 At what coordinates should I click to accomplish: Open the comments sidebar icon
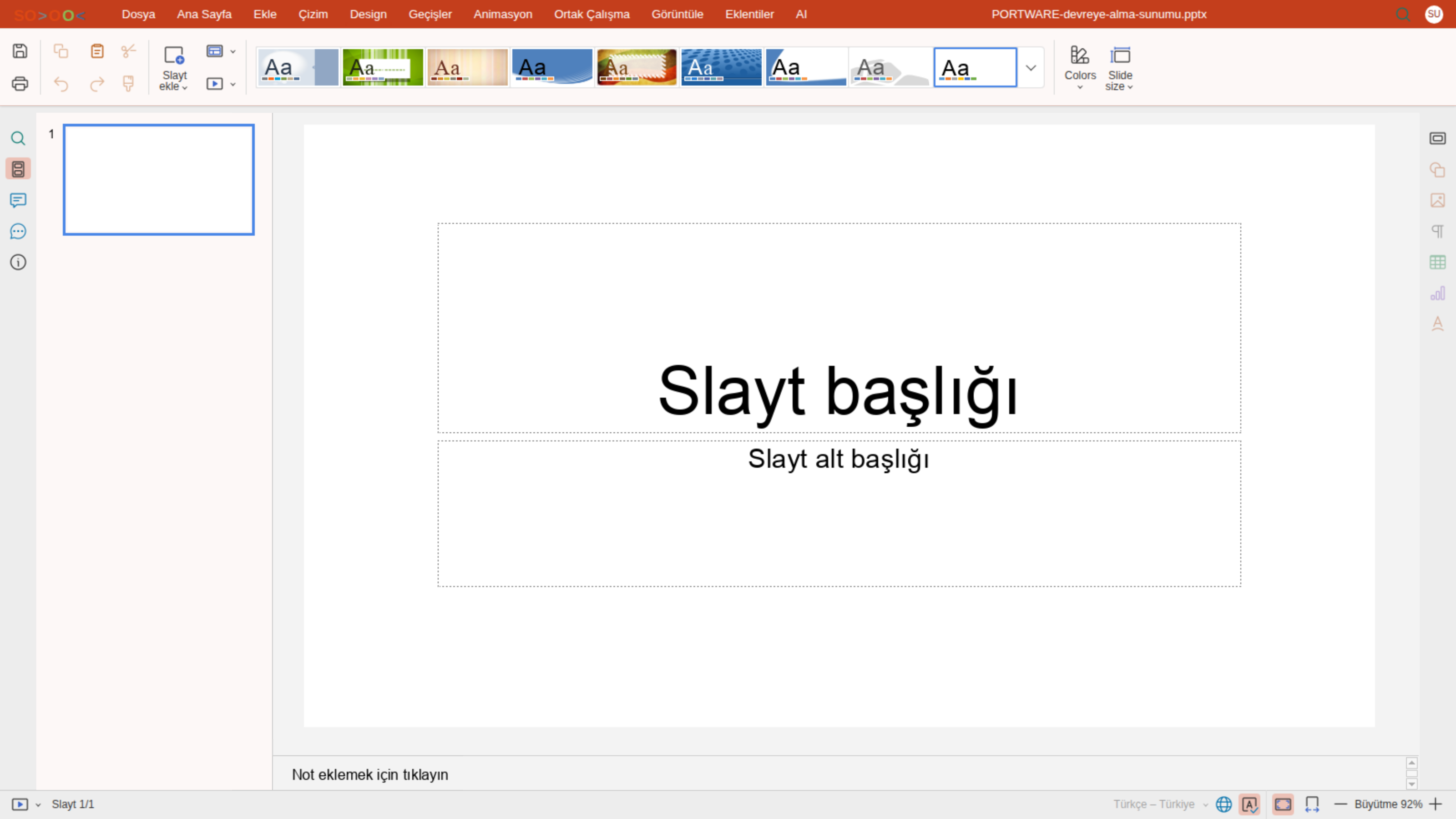coord(18,200)
